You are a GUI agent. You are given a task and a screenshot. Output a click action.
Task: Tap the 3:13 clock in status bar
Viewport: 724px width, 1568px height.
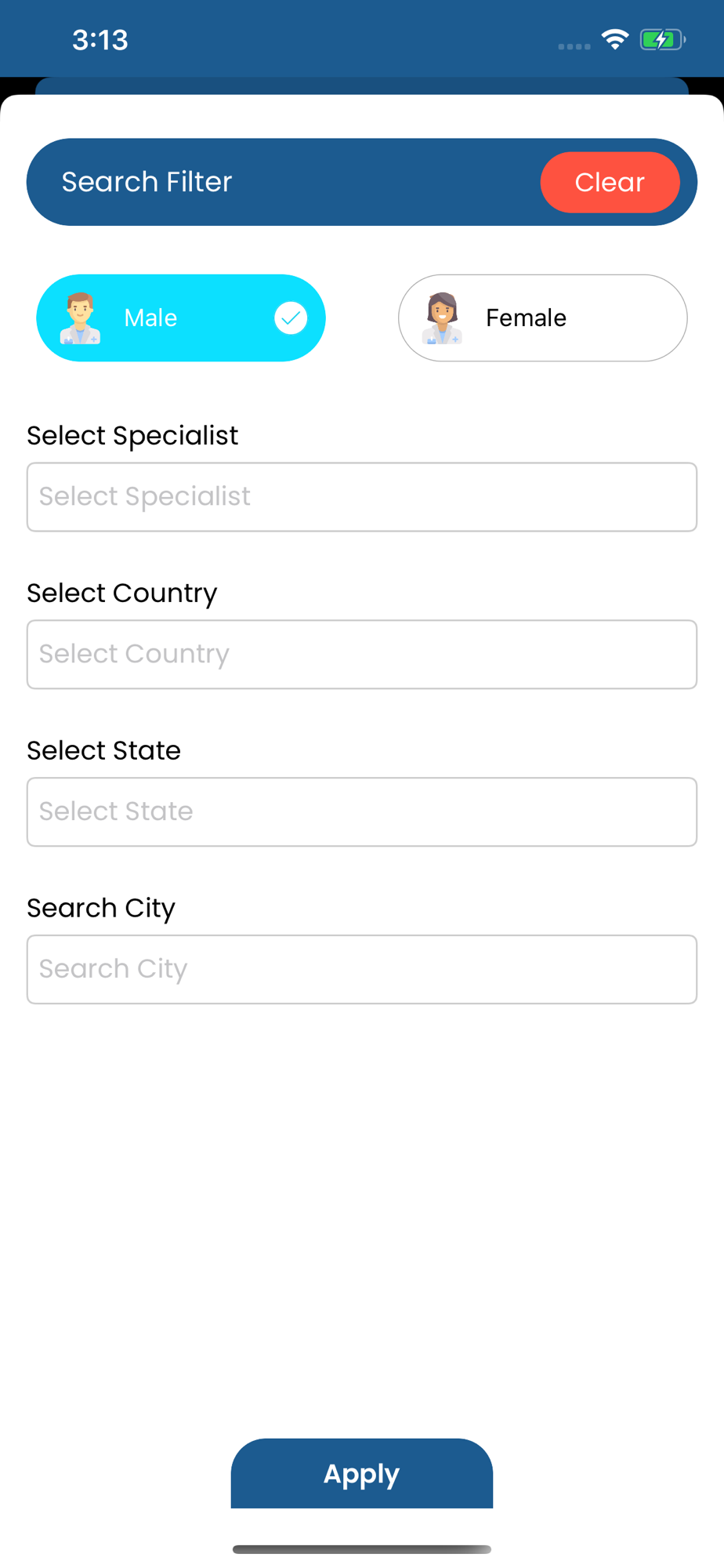[x=100, y=40]
